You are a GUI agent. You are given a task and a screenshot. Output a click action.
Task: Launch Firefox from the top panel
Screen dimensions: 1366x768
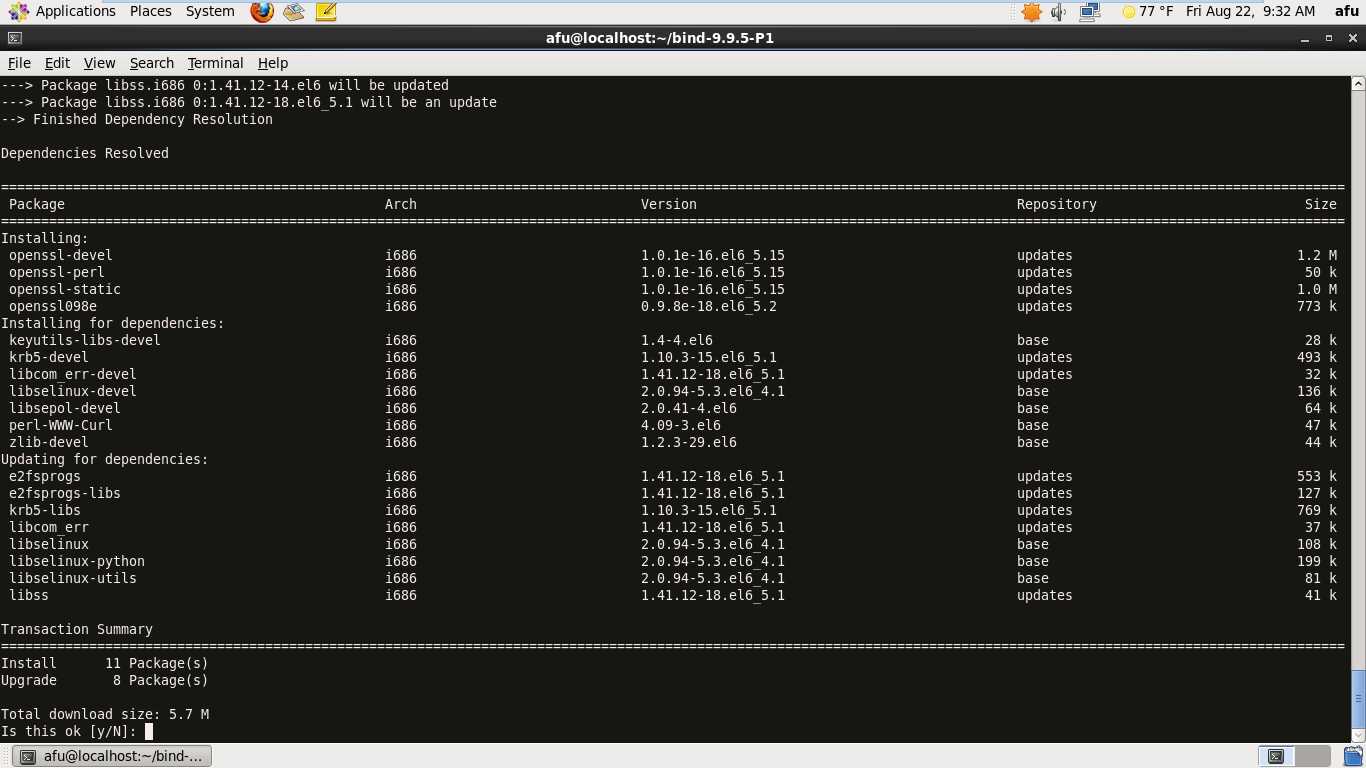click(261, 12)
